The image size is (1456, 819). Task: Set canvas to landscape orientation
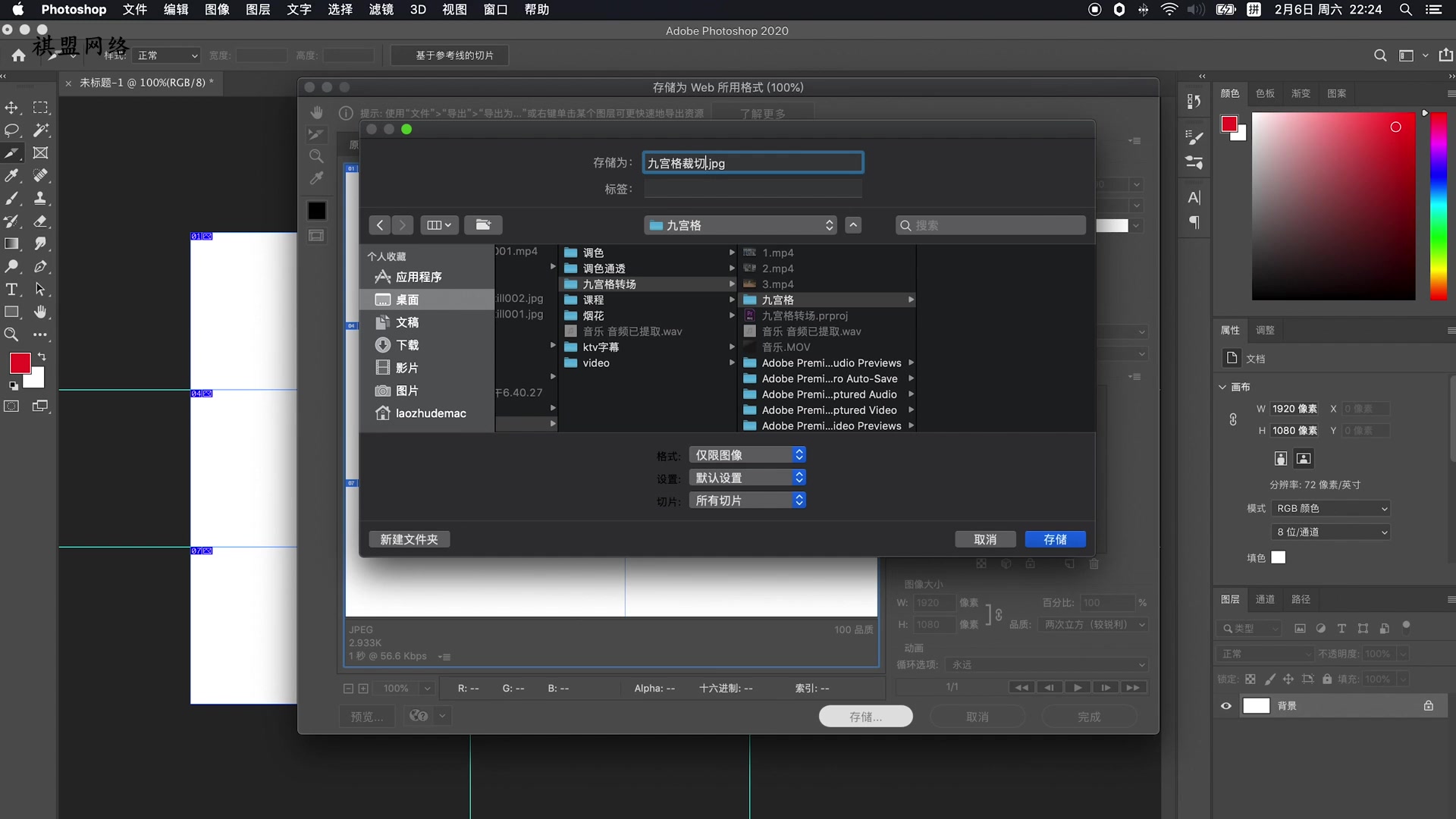point(1304,459)
